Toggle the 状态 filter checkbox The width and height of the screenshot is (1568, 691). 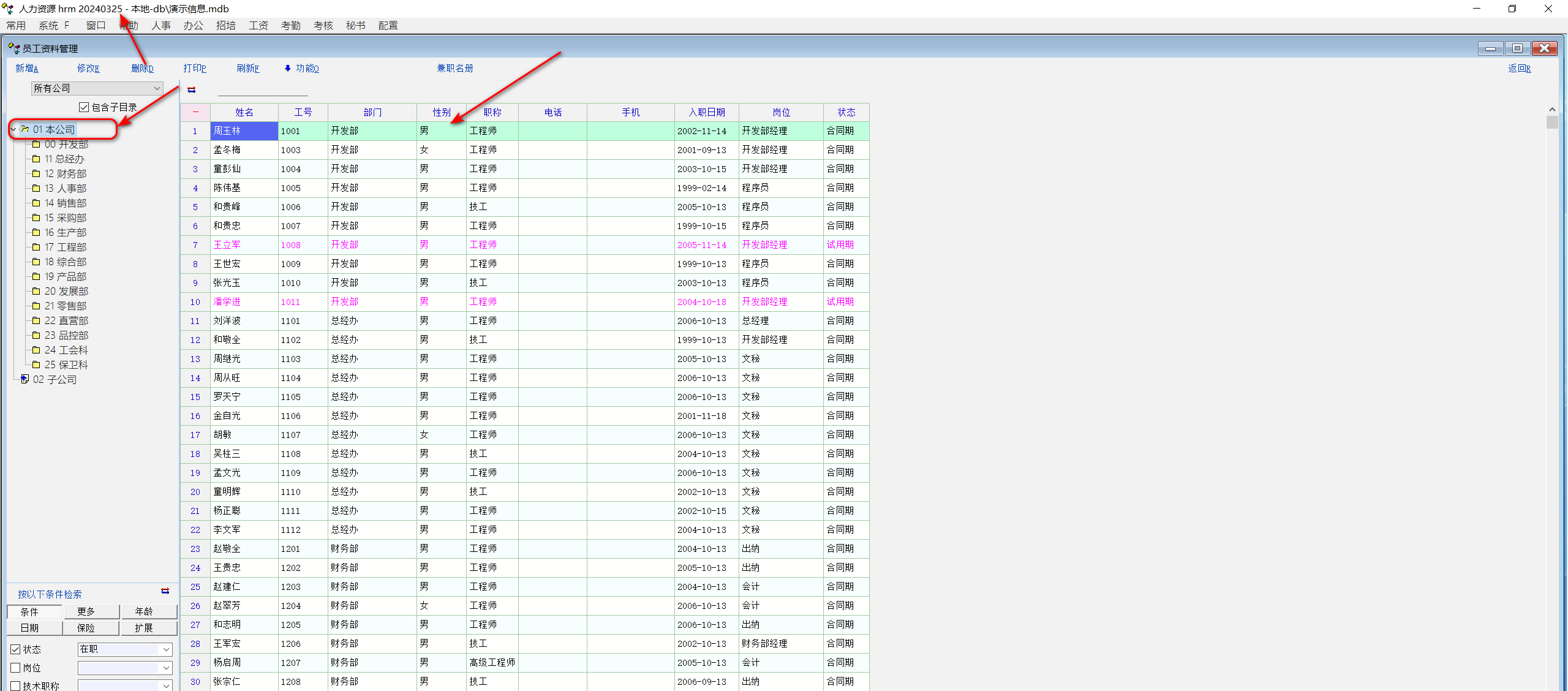[16, 649]
